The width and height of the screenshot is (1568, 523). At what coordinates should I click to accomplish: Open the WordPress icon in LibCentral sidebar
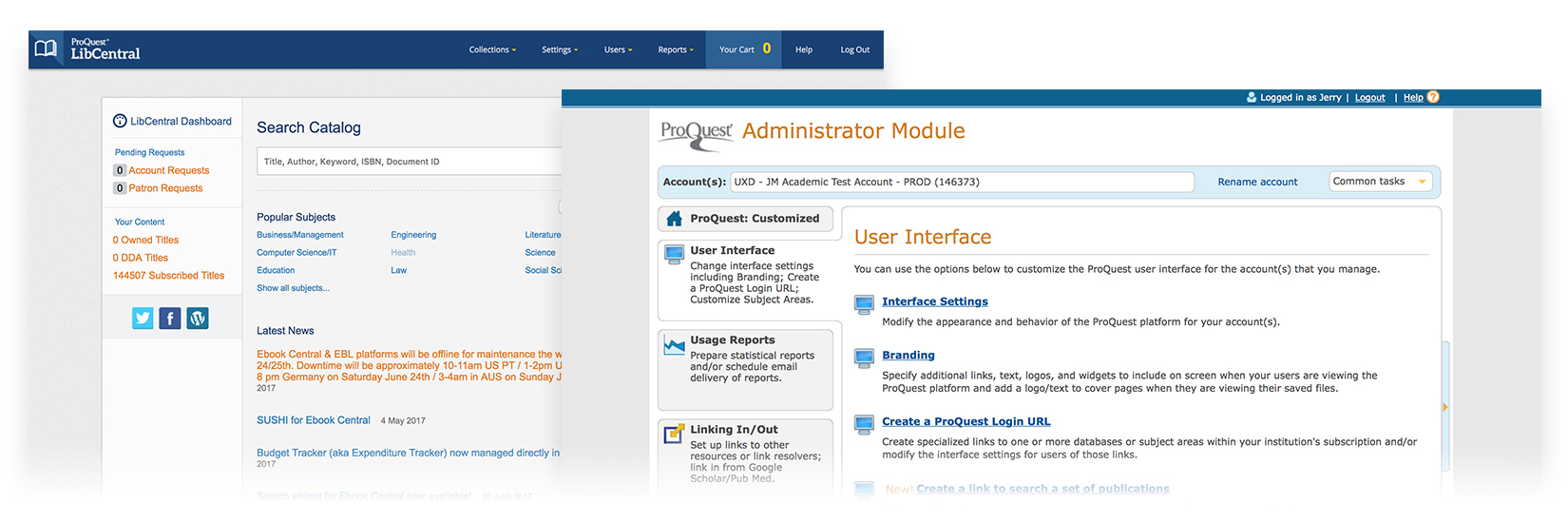click(198, 319)
